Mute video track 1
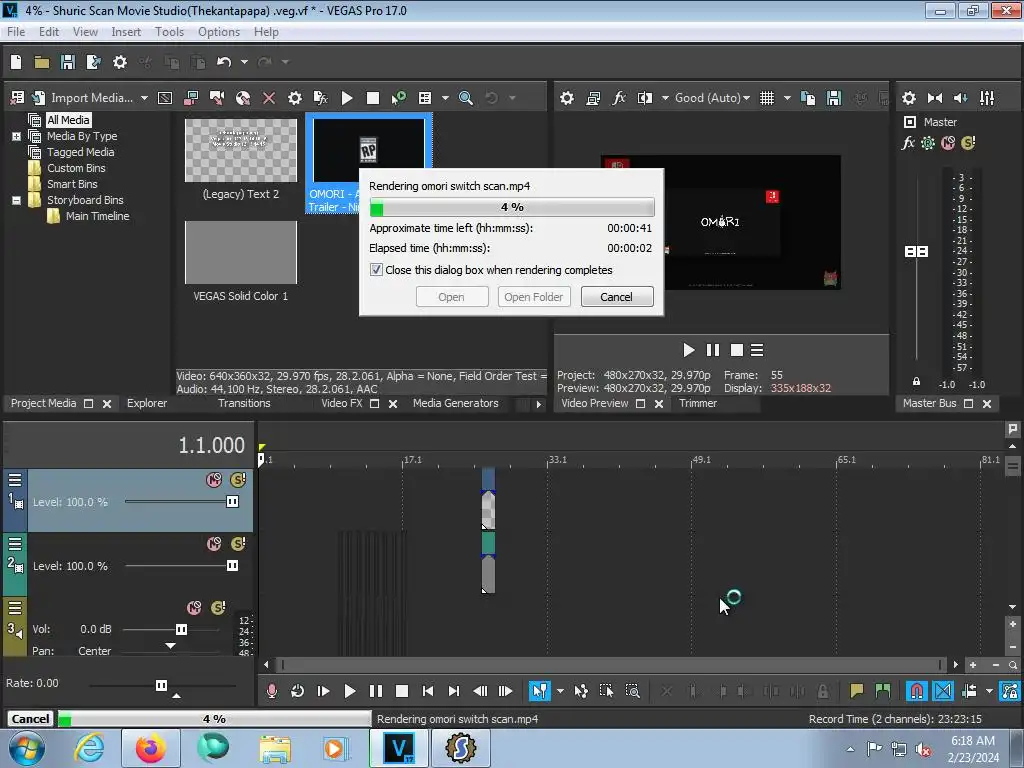This screenshot has width=1024, height=768. click(x=214, y=480)
